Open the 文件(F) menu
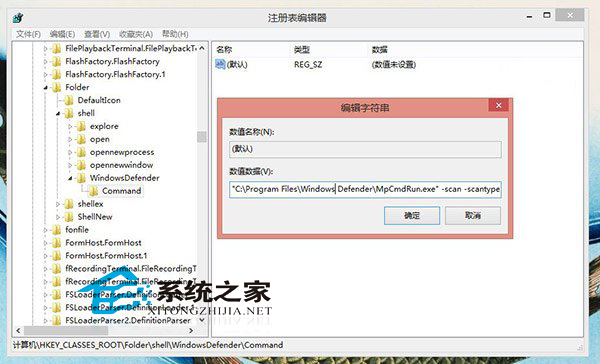Image resolution: width=600 pixels, height=364 pixels. point(28,34)
